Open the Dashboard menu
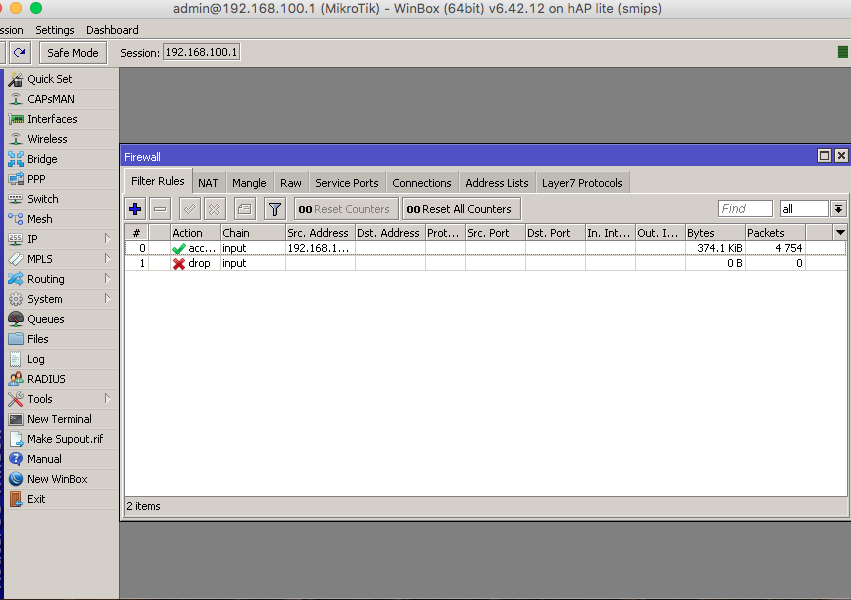The width and height of the screenshot is (851, 600). 112,30
